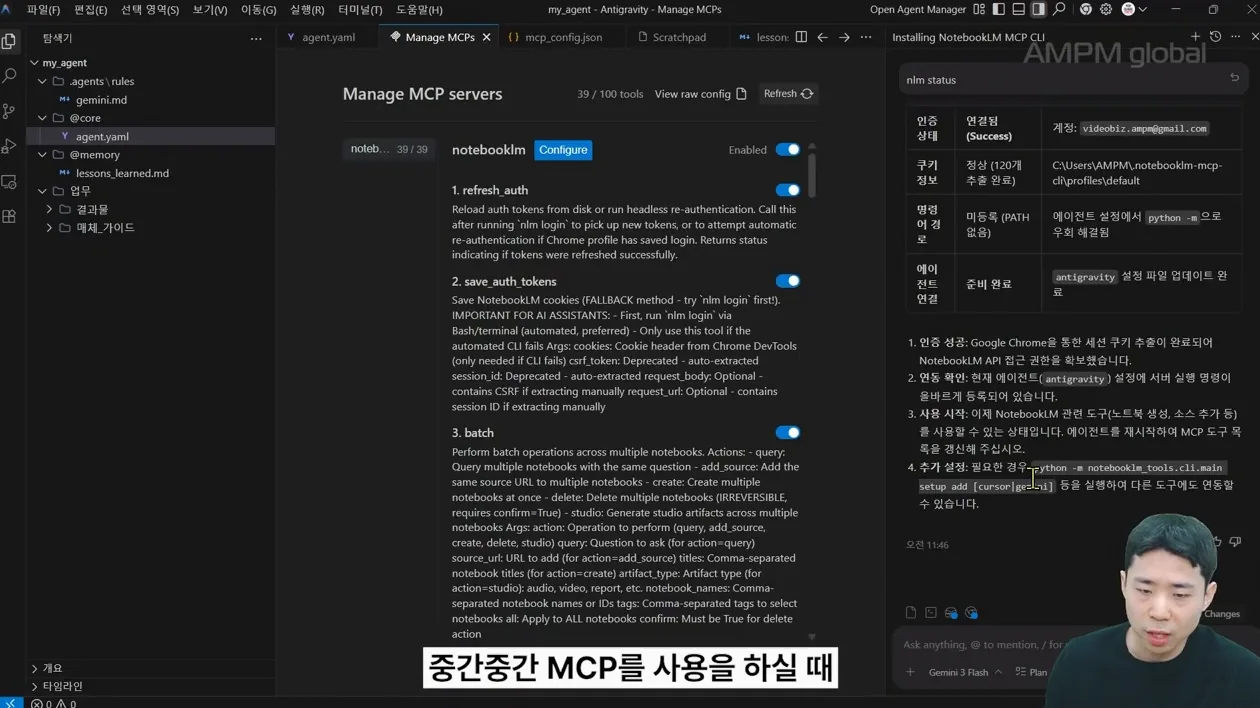Open the Explorer view in activity bar

tap(10, 41)
